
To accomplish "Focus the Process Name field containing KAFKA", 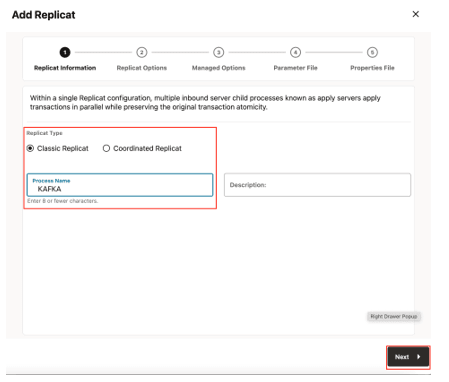I will click(x=120, y=185).
